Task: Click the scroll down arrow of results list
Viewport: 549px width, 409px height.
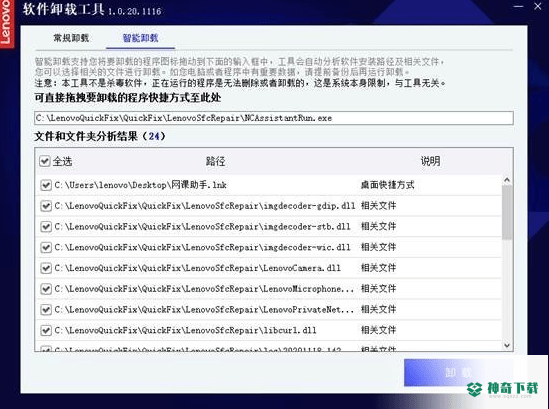Action: point(507,346)
